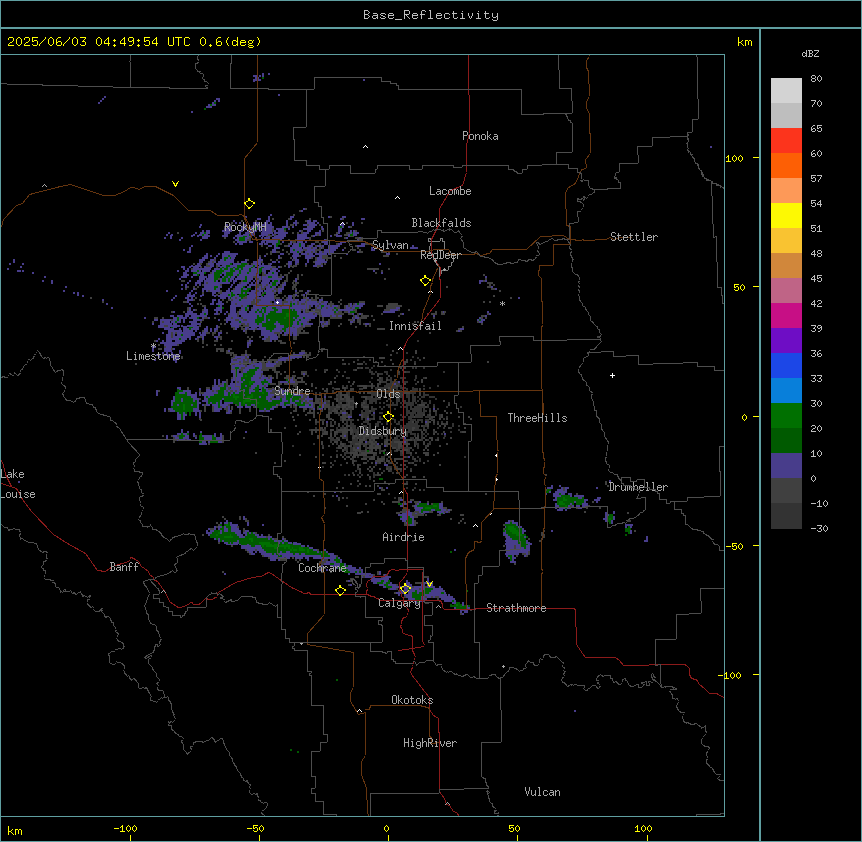
Task: Click the Vulcan label
Action: pos(542,792)
